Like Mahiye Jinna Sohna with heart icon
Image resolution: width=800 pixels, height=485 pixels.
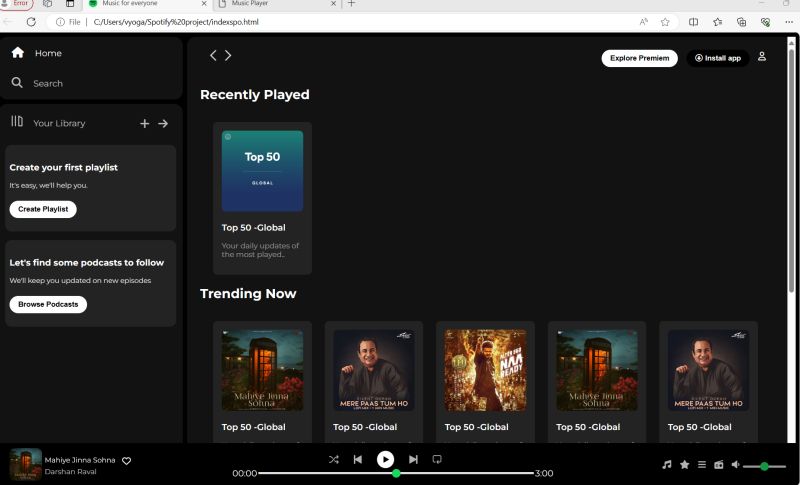pos(127,461)
